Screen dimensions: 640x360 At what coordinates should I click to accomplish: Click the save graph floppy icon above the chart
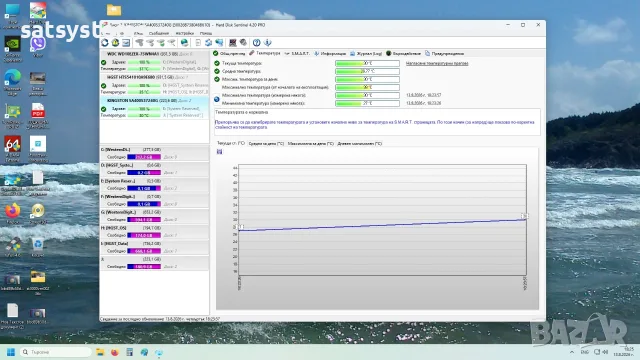(x=220, y=152)
